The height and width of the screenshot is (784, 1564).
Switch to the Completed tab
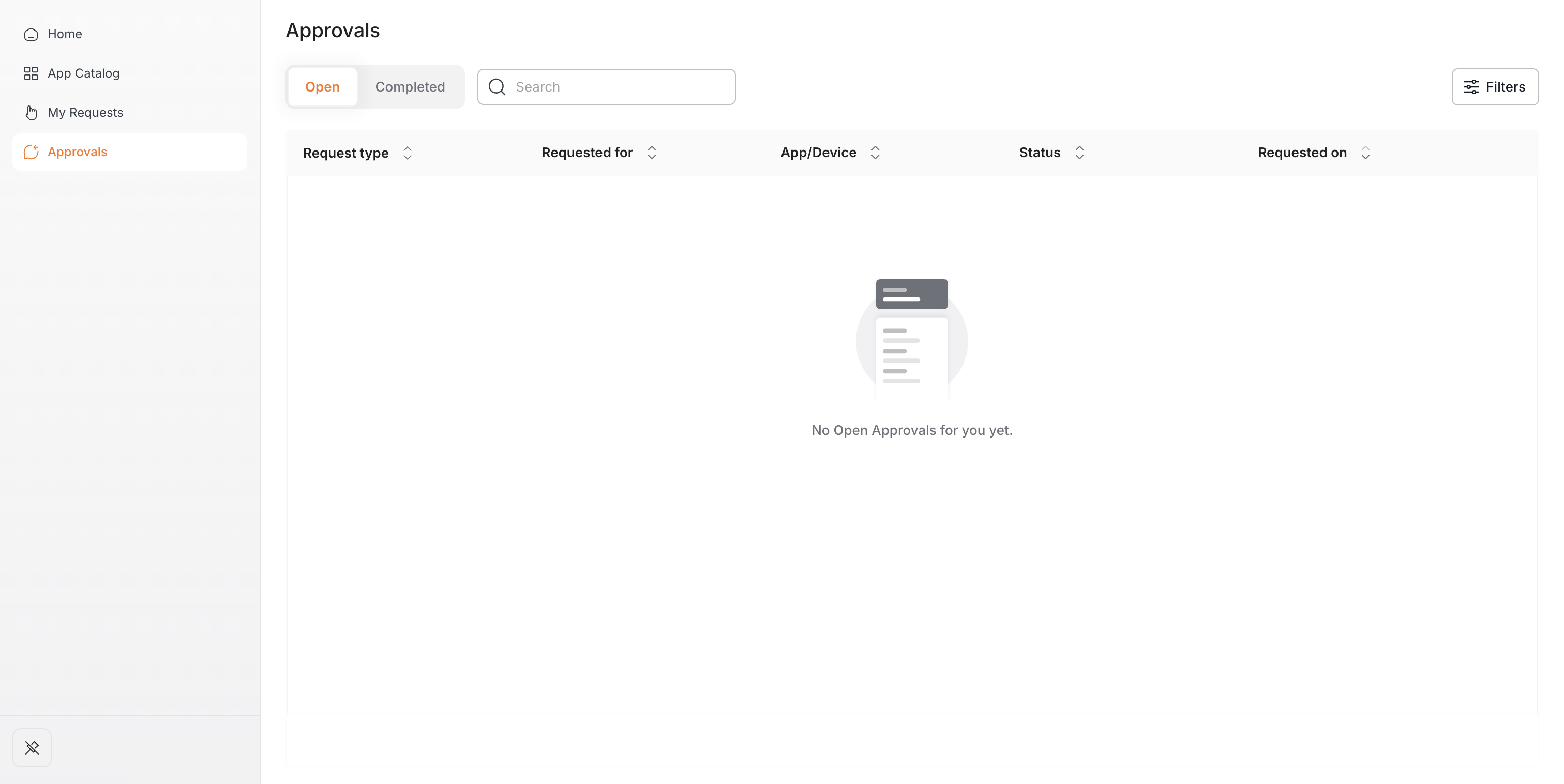pyautogui.click(x=410, y=87)
